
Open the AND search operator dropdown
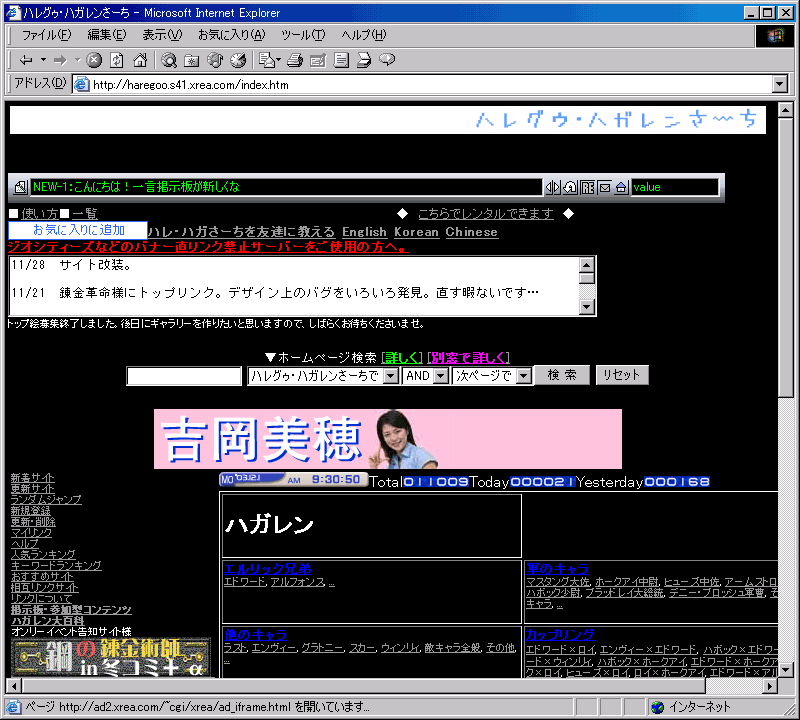441,376
